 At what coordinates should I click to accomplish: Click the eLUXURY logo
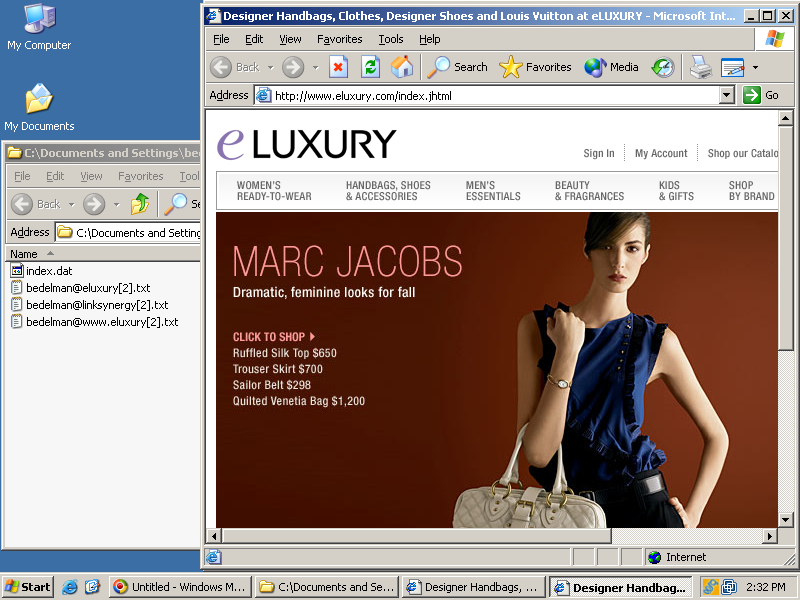[307, 144]
